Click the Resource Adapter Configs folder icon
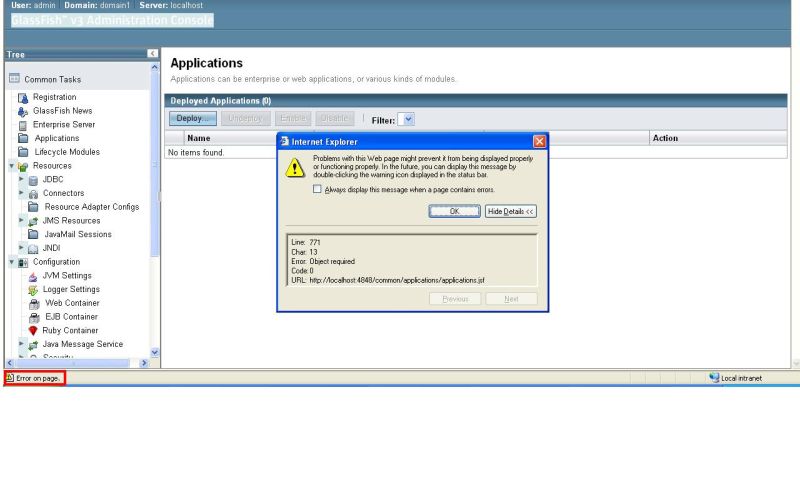800x483 pixels. [33, 207]
